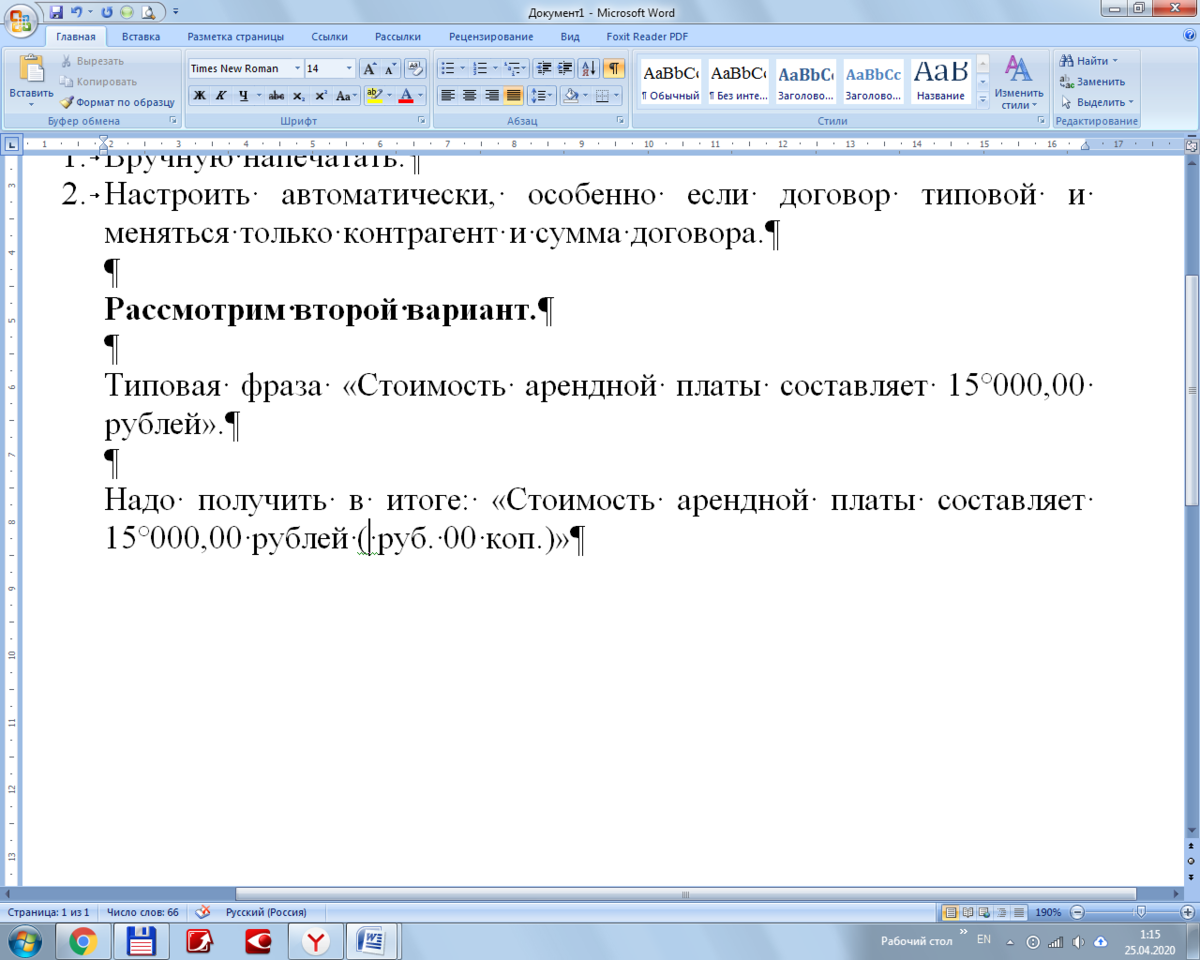Apply the Без интервала style
This screenshot has height=960, width=1200.
tap(737, 82)
